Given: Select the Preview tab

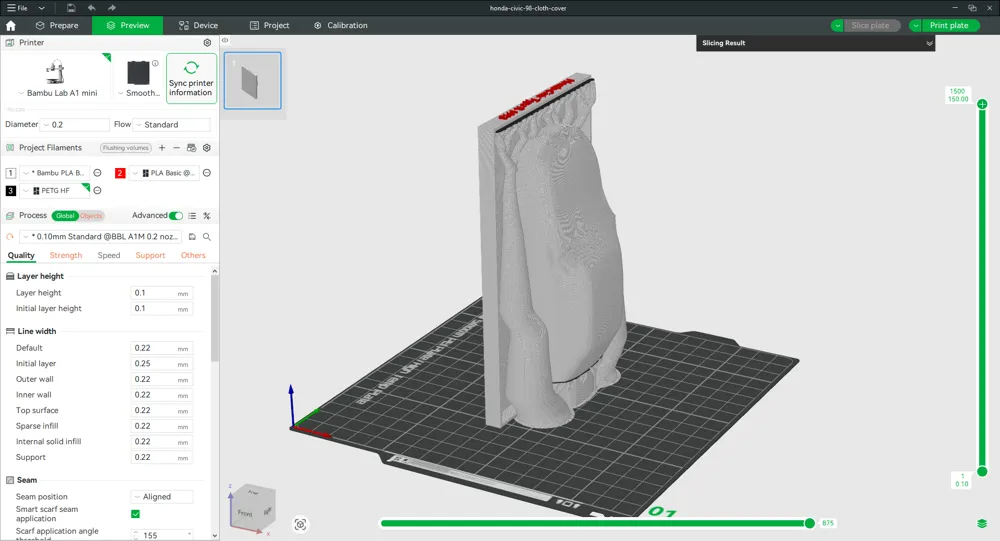Looking at the screenshot, I should [128, 26].
